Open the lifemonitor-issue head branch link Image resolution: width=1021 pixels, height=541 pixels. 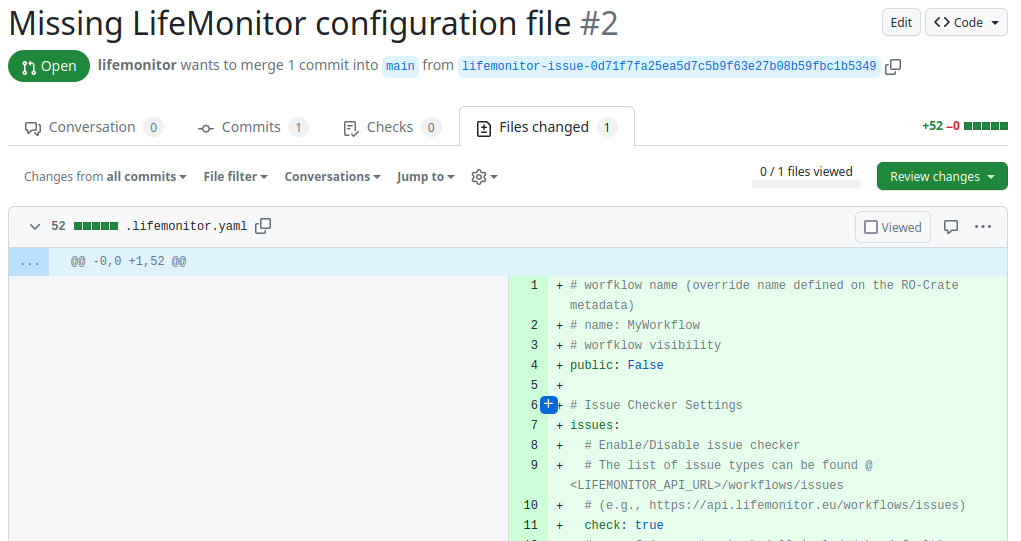tap(669, 66)
